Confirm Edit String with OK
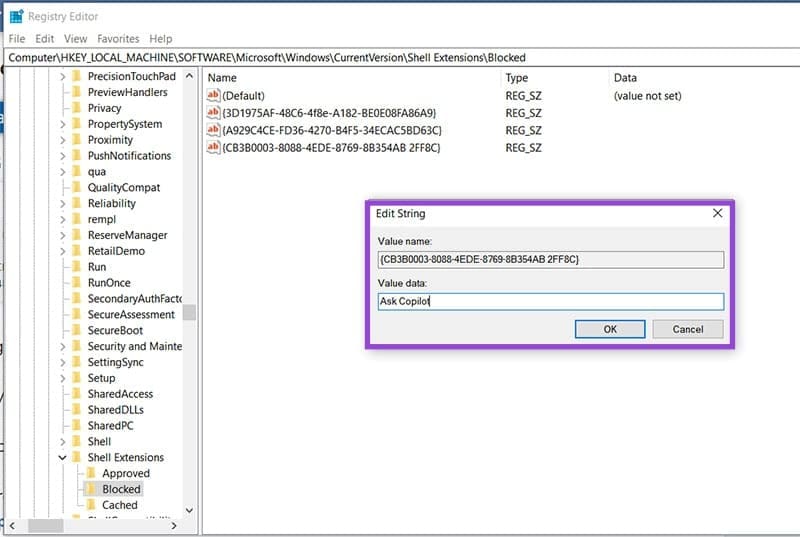Screen dimensions: 800x537 point(610,329)
